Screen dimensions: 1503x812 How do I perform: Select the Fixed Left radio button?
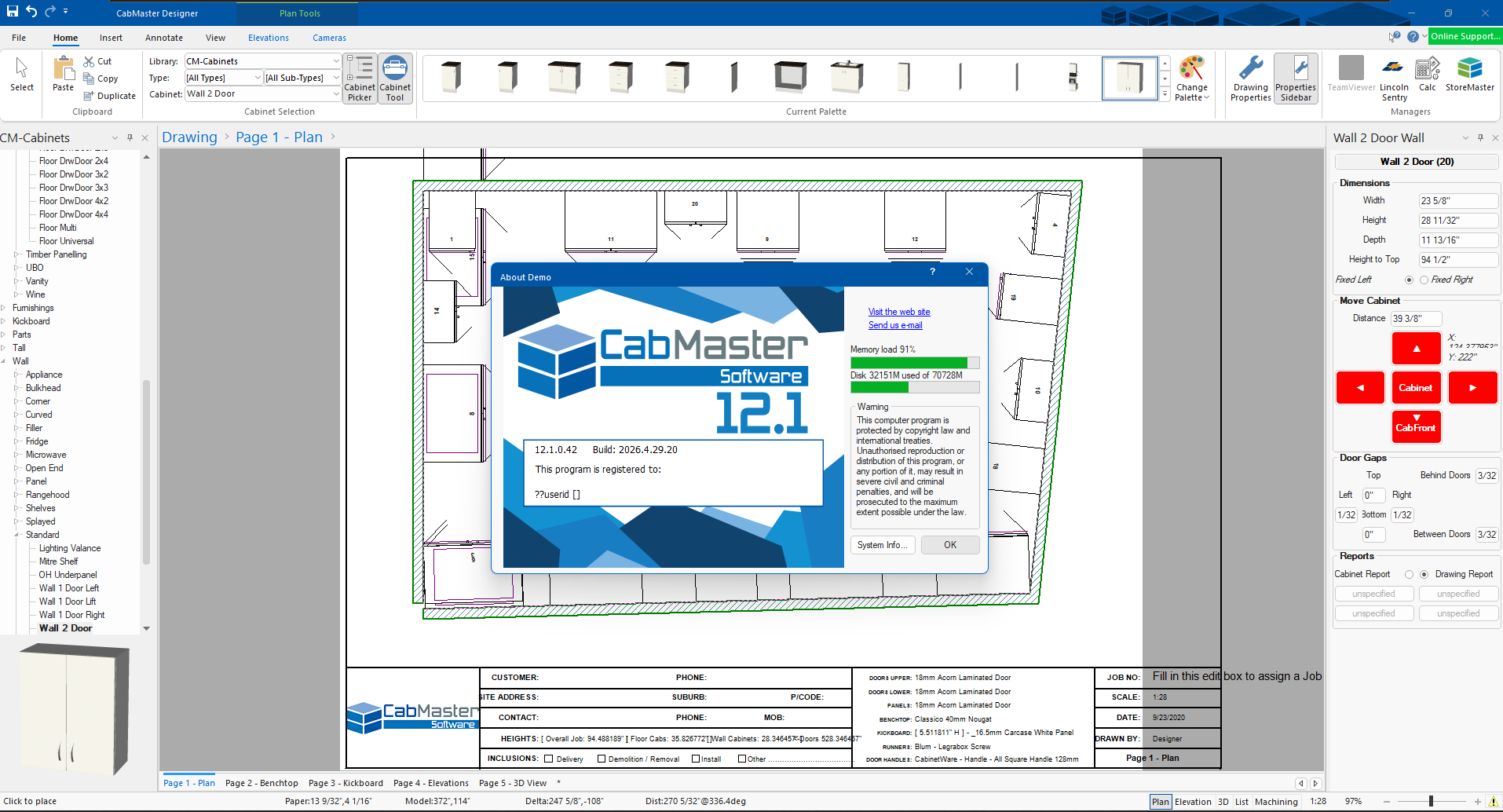click(1409, 280)
